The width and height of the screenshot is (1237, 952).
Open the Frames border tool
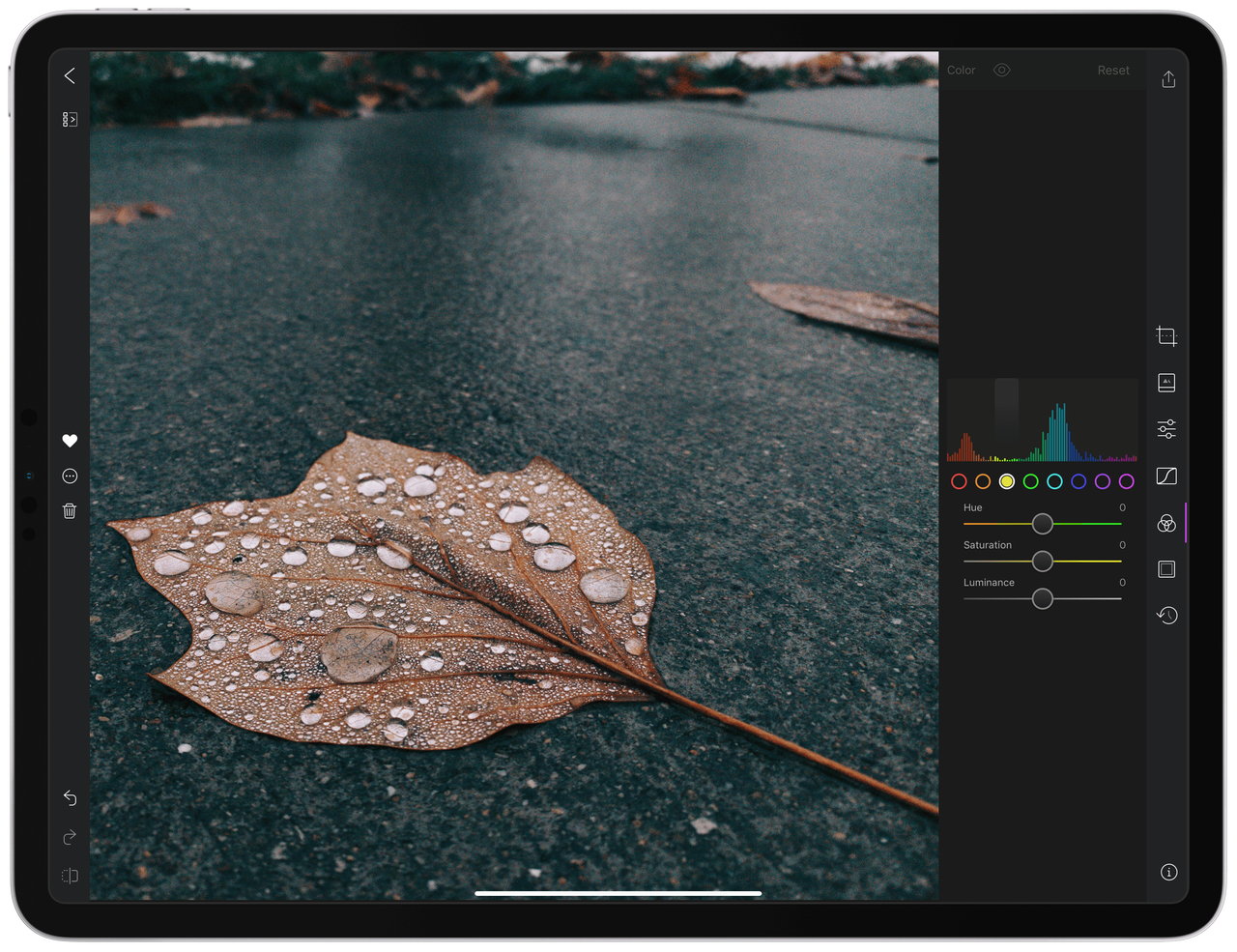[1166, 569]
